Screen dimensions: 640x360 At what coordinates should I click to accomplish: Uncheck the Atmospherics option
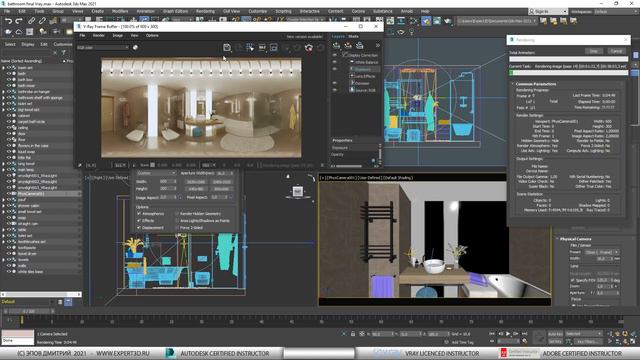pyautogui.click(x=139, y=213)
